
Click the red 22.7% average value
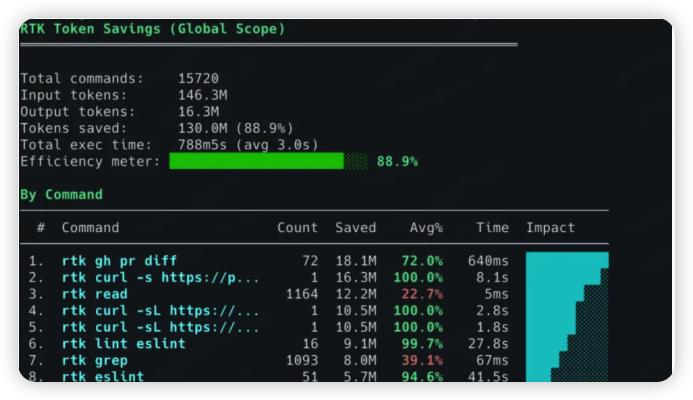[422, 294]
